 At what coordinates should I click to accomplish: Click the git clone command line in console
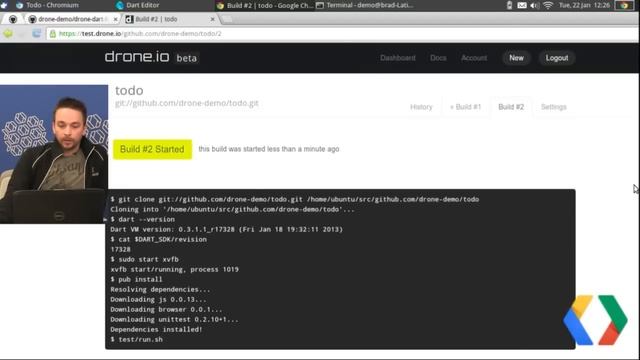[294, 199]
